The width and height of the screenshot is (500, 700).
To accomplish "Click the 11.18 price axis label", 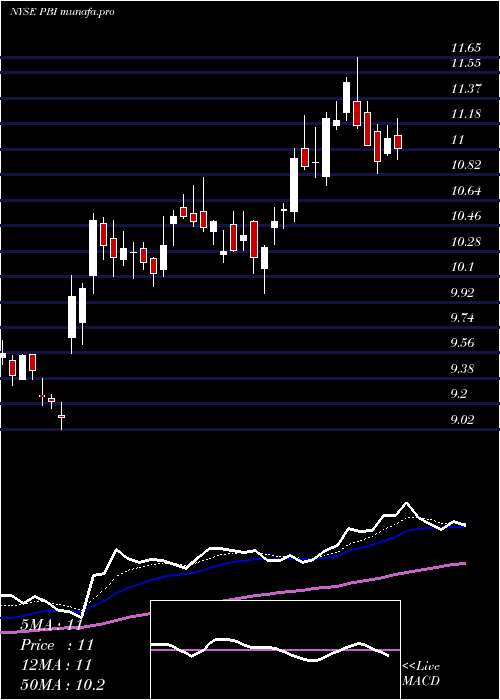I will tap(466, 114).
